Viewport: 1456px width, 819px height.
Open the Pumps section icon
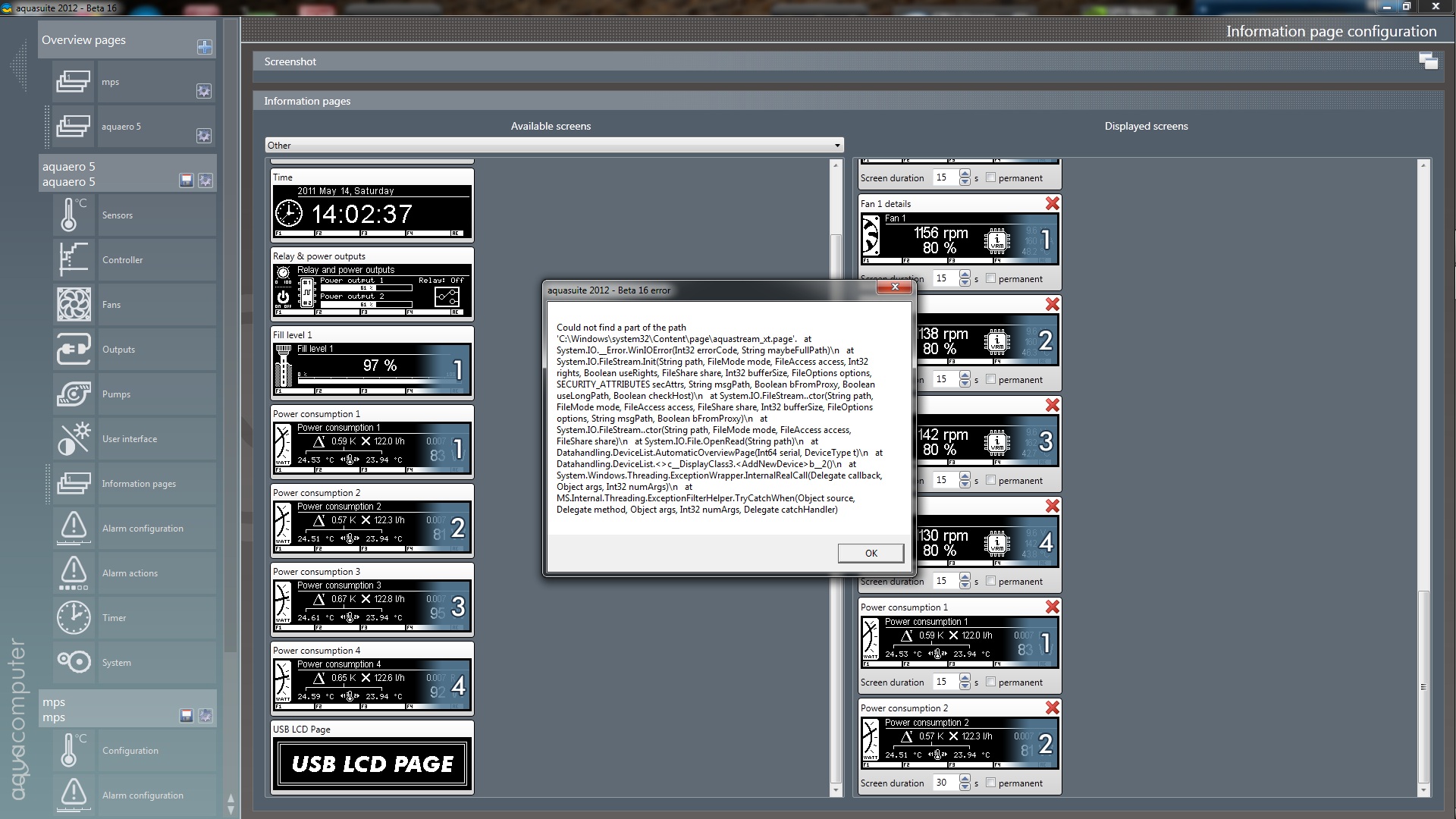coord(74,394)
